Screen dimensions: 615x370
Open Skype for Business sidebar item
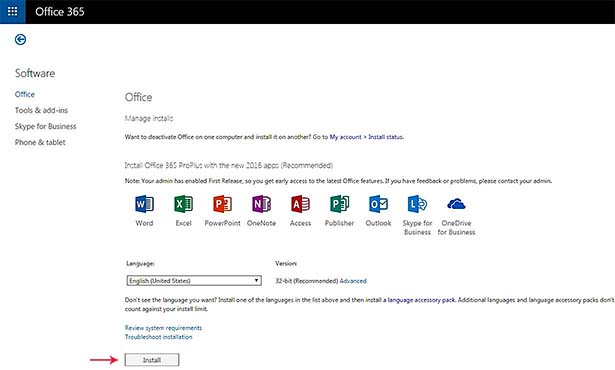click(x=45, y=126)
